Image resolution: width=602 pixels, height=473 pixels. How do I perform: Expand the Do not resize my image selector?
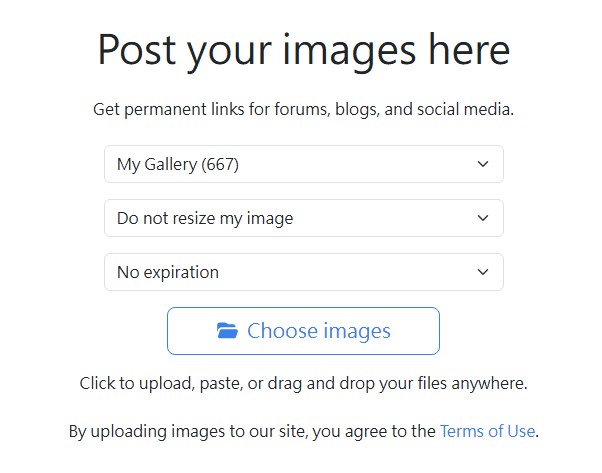(303, 218)
